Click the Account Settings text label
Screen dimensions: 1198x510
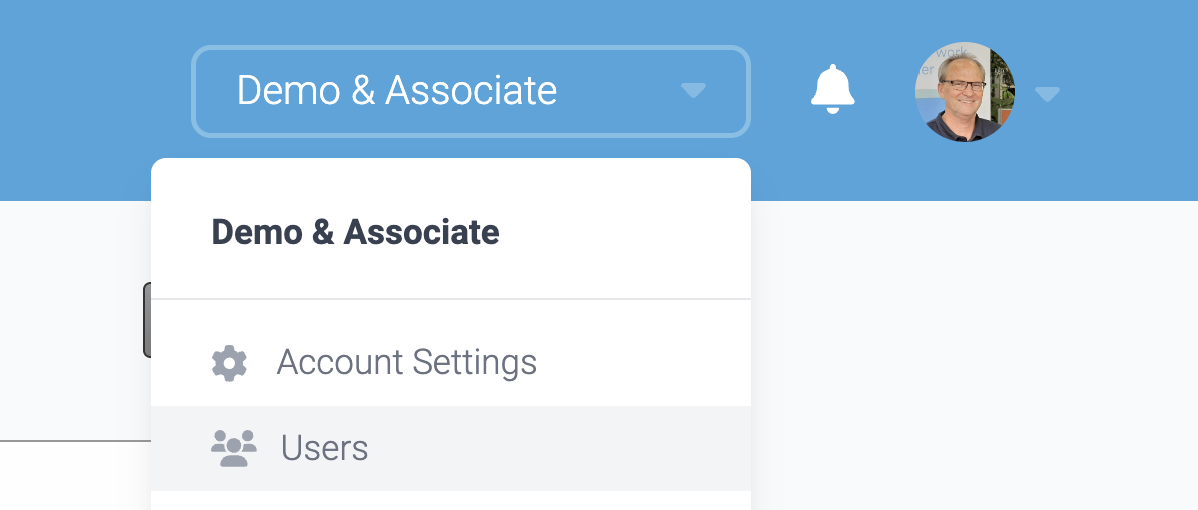point(406,363)
